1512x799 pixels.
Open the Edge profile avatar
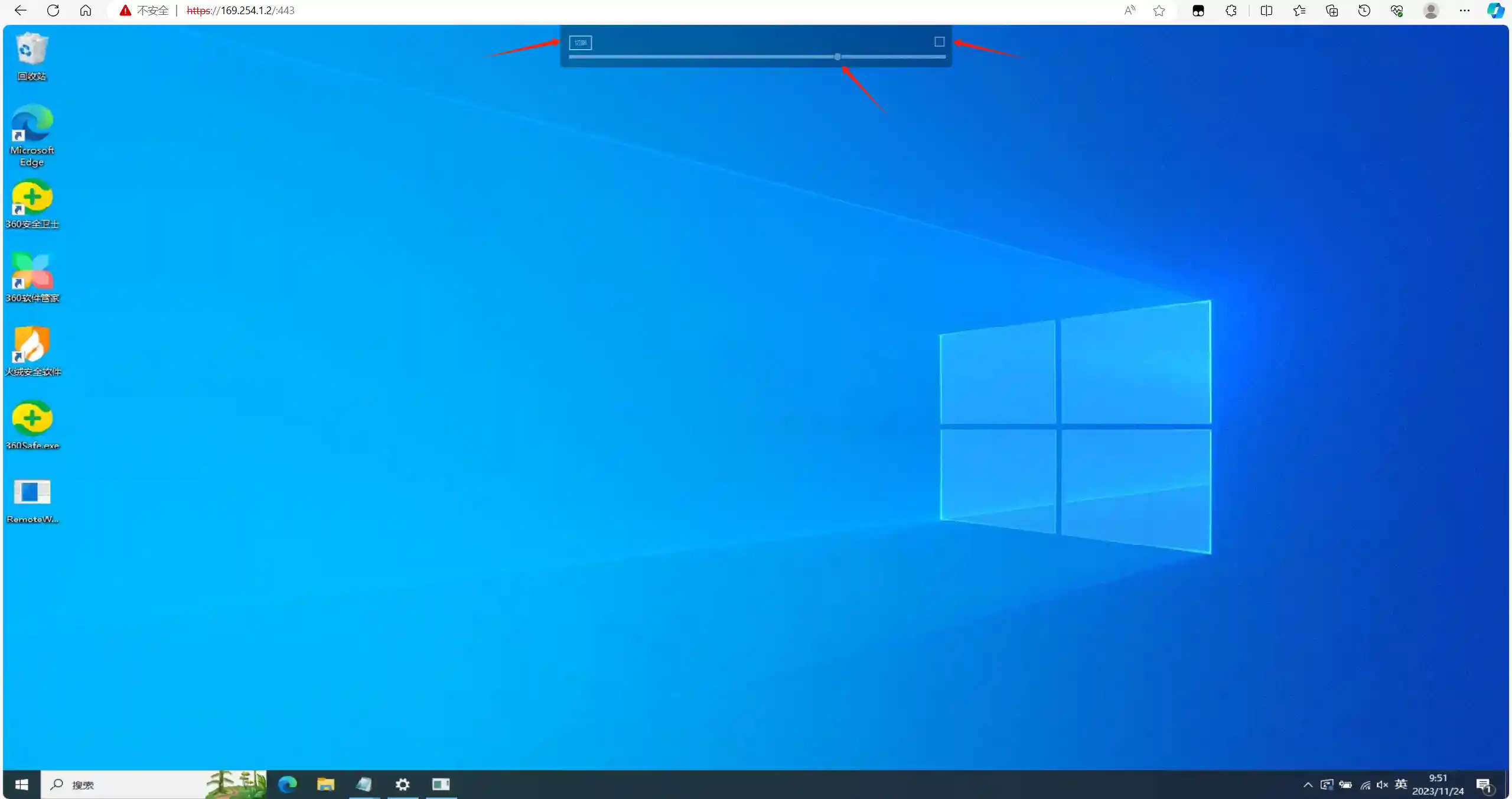click(1430, 11)
